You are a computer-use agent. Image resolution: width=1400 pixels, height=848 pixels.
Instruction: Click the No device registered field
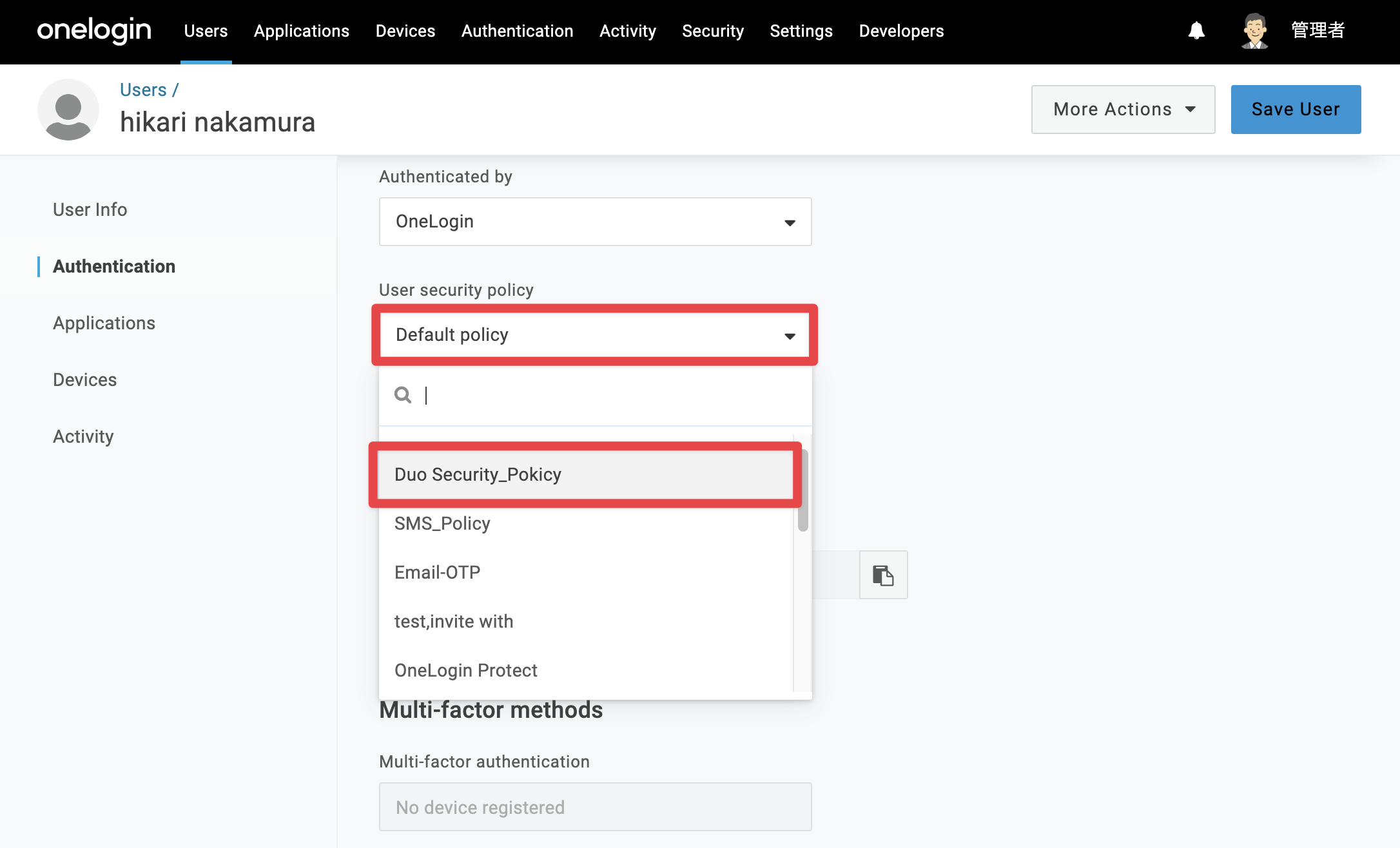(596, 807)
